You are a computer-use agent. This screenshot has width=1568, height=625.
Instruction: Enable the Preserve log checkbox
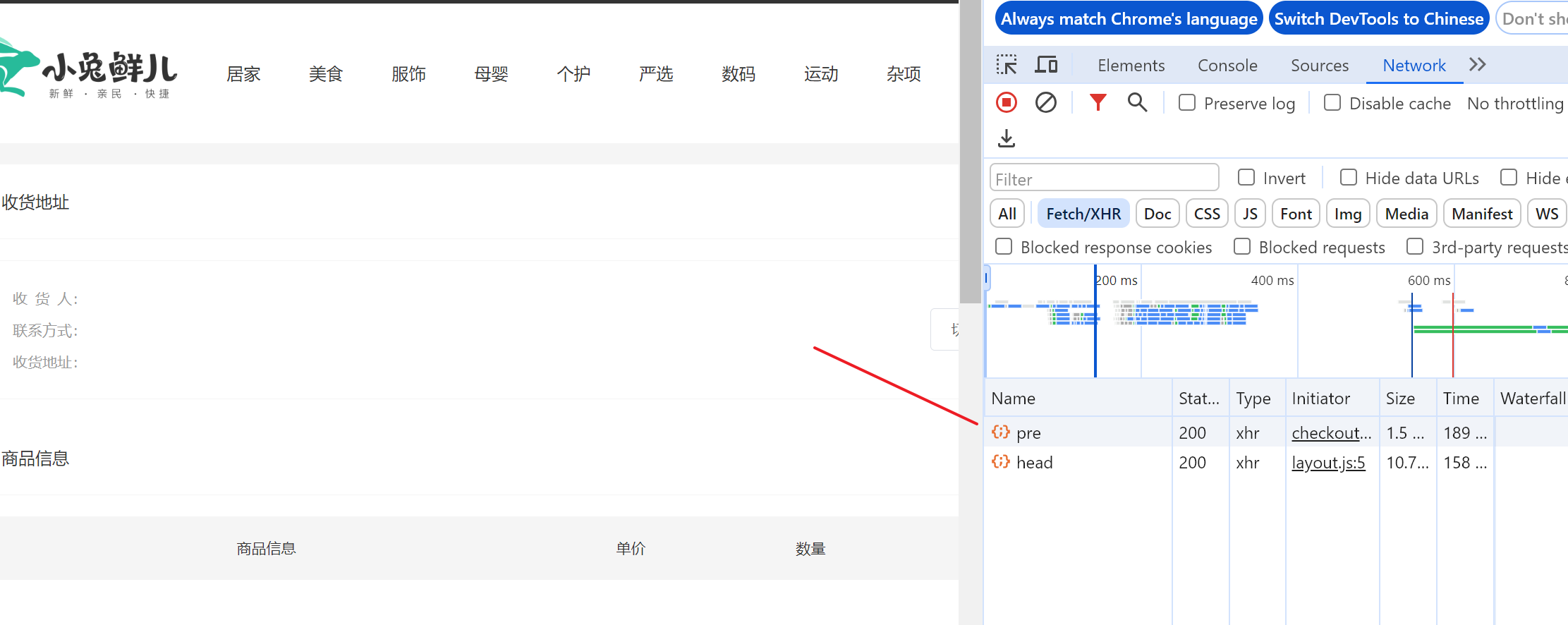click(1187, 103)
